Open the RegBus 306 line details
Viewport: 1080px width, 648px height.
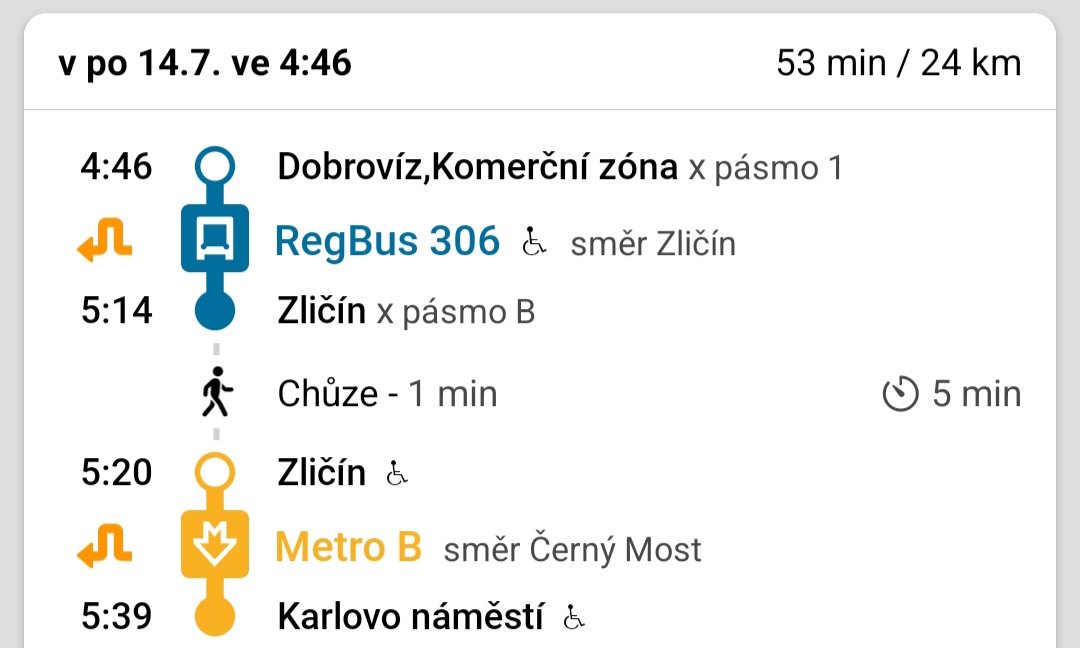387,241
